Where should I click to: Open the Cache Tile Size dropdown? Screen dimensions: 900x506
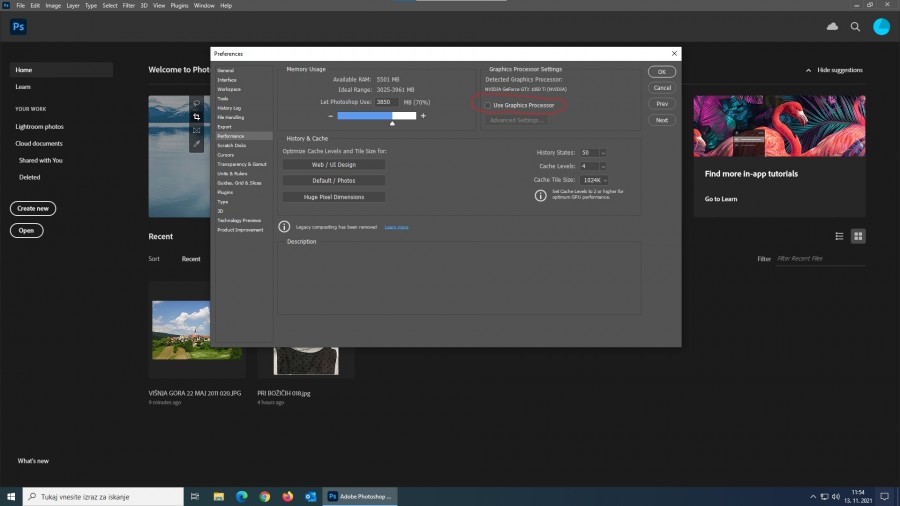(605, 180)
